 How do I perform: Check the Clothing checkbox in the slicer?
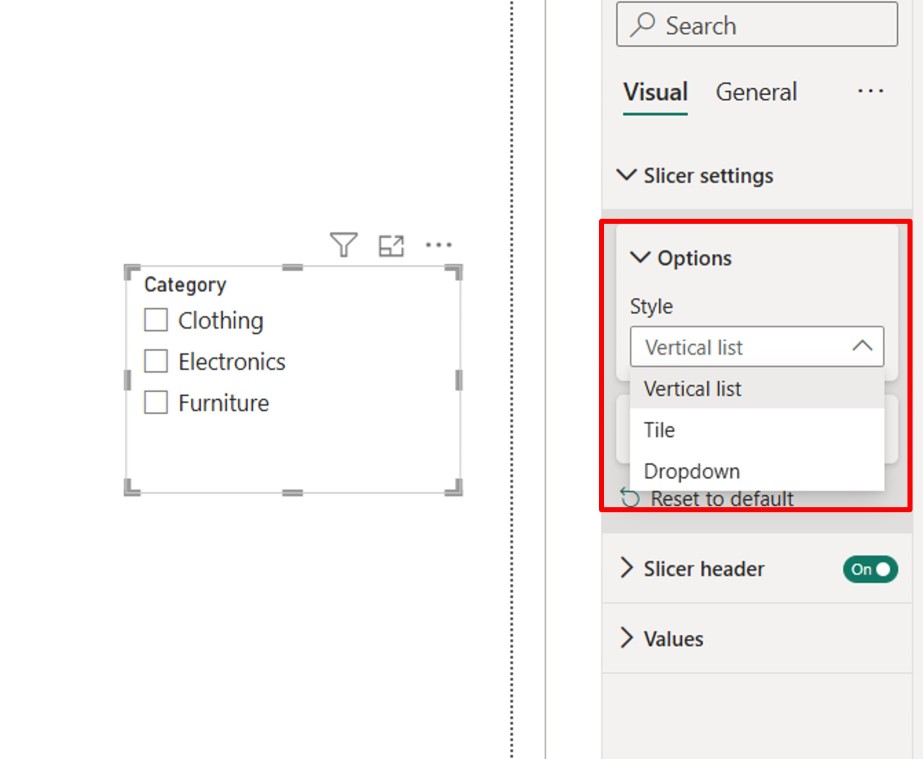pos(158,320)
